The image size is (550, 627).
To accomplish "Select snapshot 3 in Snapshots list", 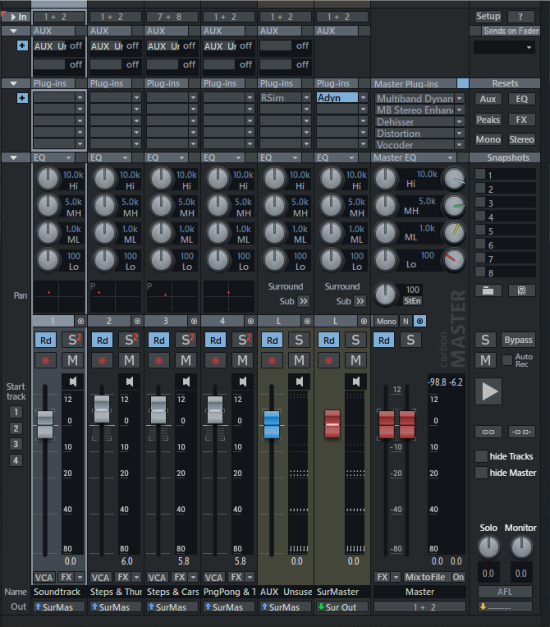I will point(505,203).
